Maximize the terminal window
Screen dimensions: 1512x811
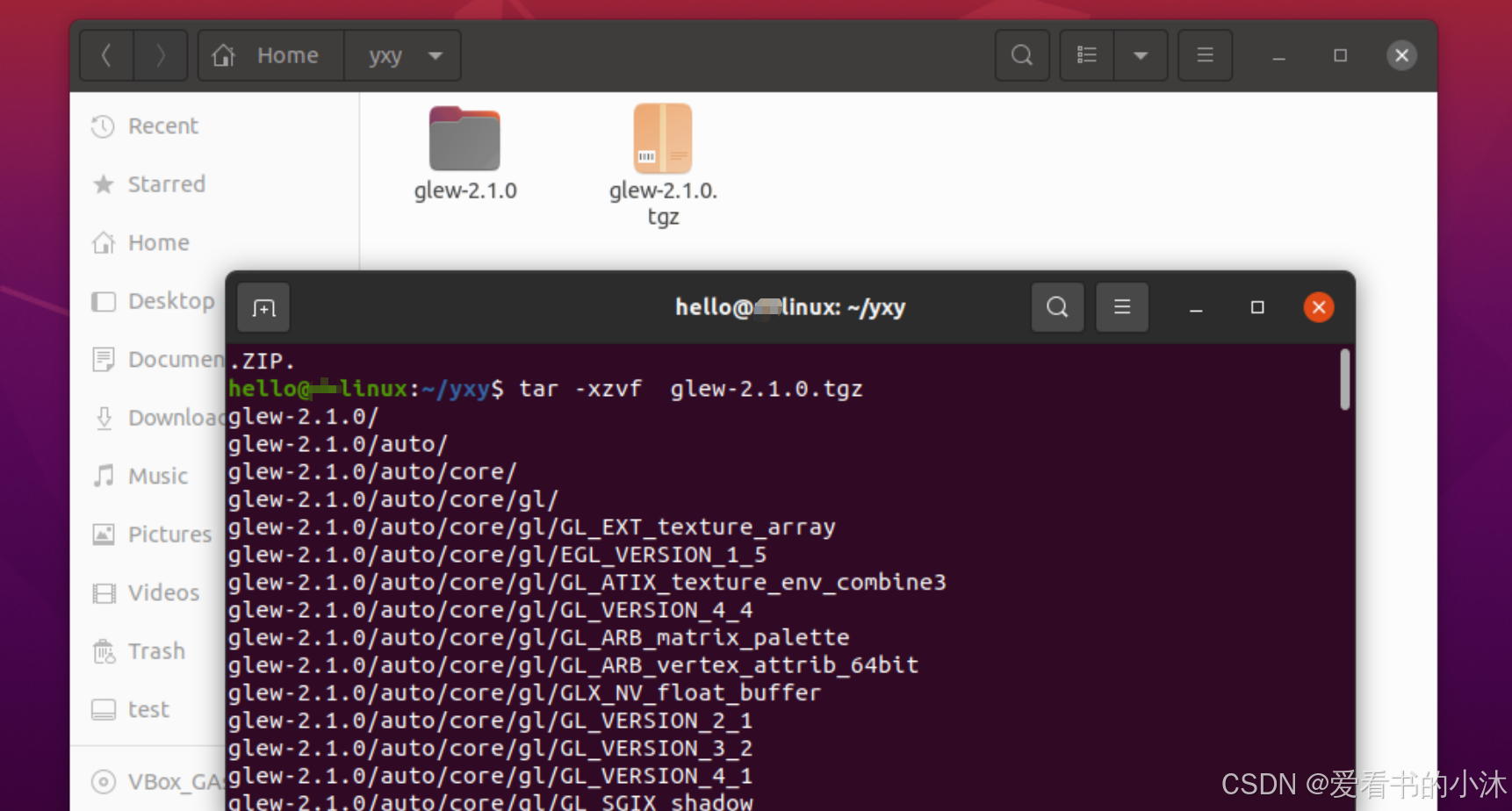1257,307
